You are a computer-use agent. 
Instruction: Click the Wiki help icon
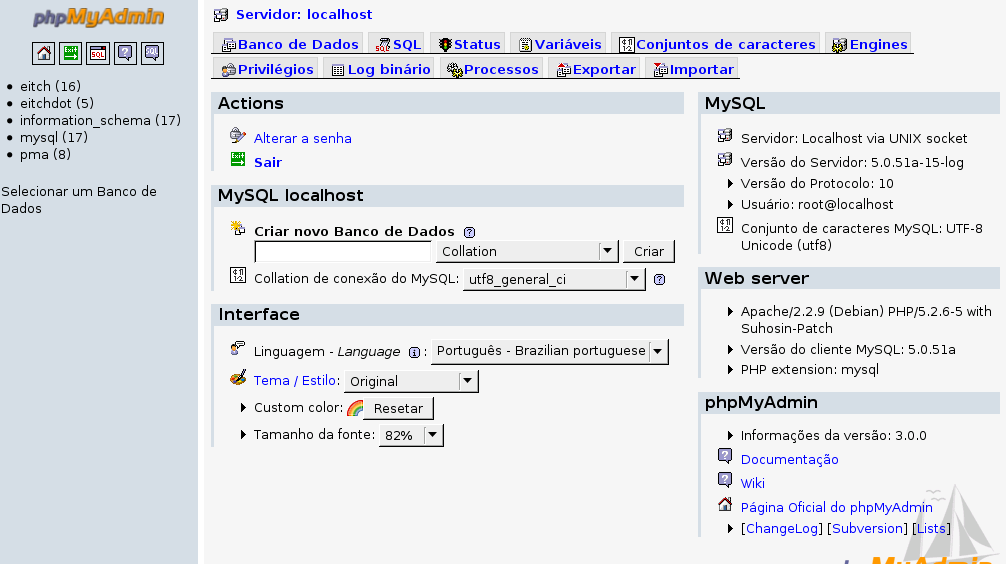coord(725,479)
